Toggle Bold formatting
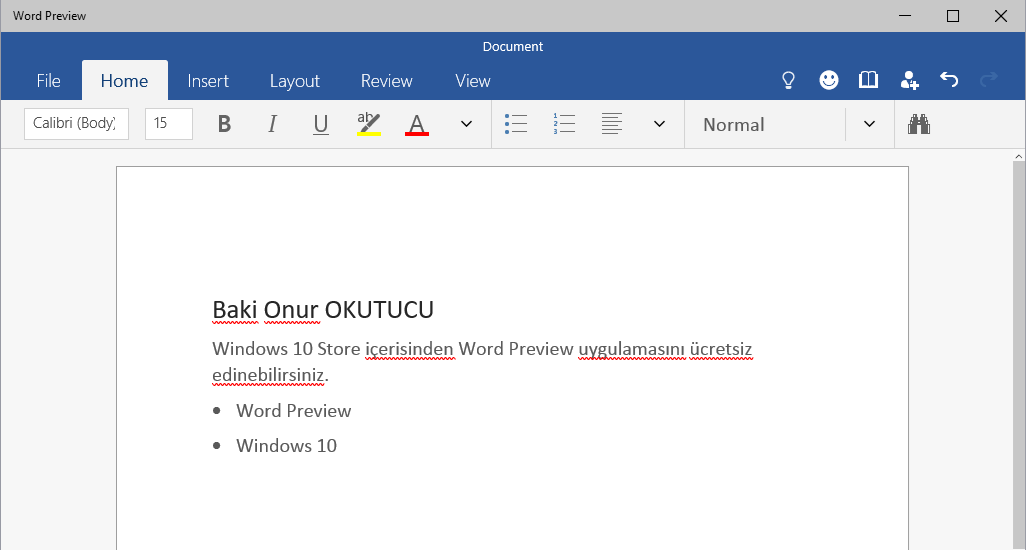Image resolution: width=1026 pixels, height=550 pixels. coord(224,124)
